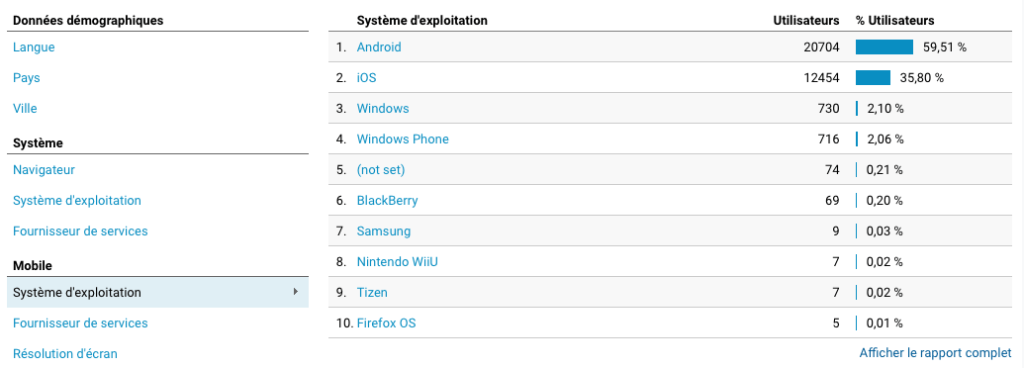Open the Android operating system row link
Image resolution: width=1024 pixels, height=368 pixels.
[379, 47]
